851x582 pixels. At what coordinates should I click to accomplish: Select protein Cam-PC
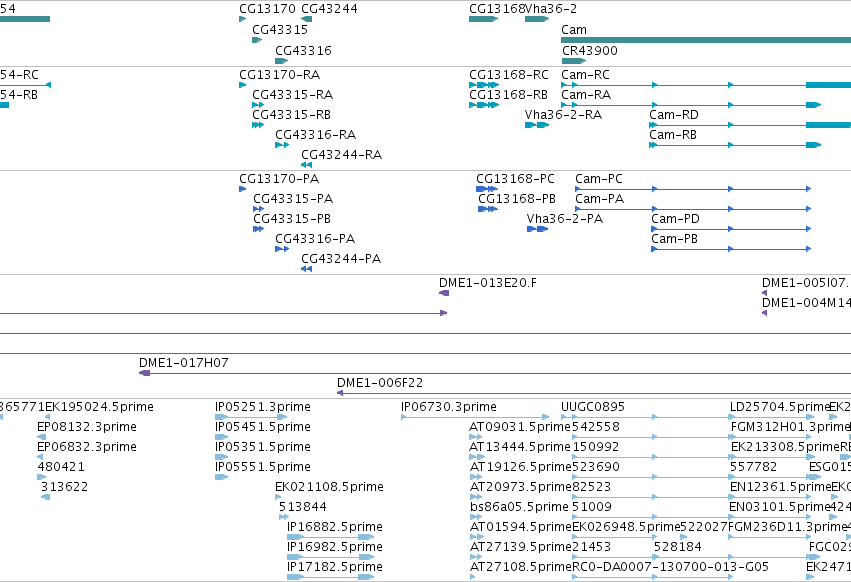(599, 179)
